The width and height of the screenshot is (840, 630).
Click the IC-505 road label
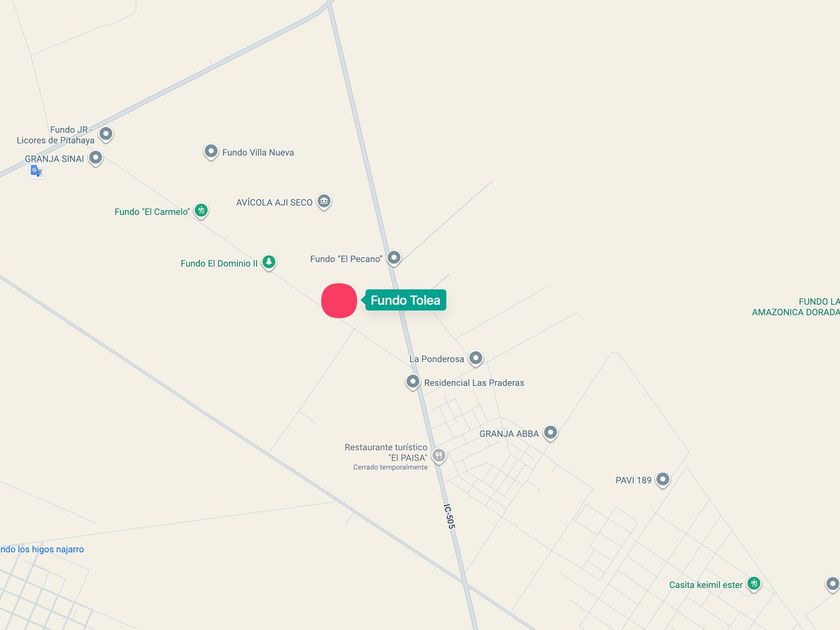(x=449, y=517)
